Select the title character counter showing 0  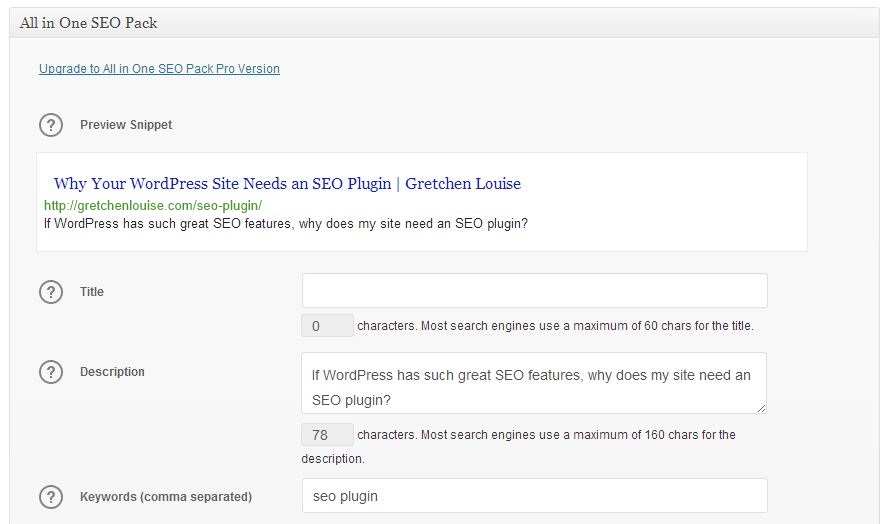327,326
